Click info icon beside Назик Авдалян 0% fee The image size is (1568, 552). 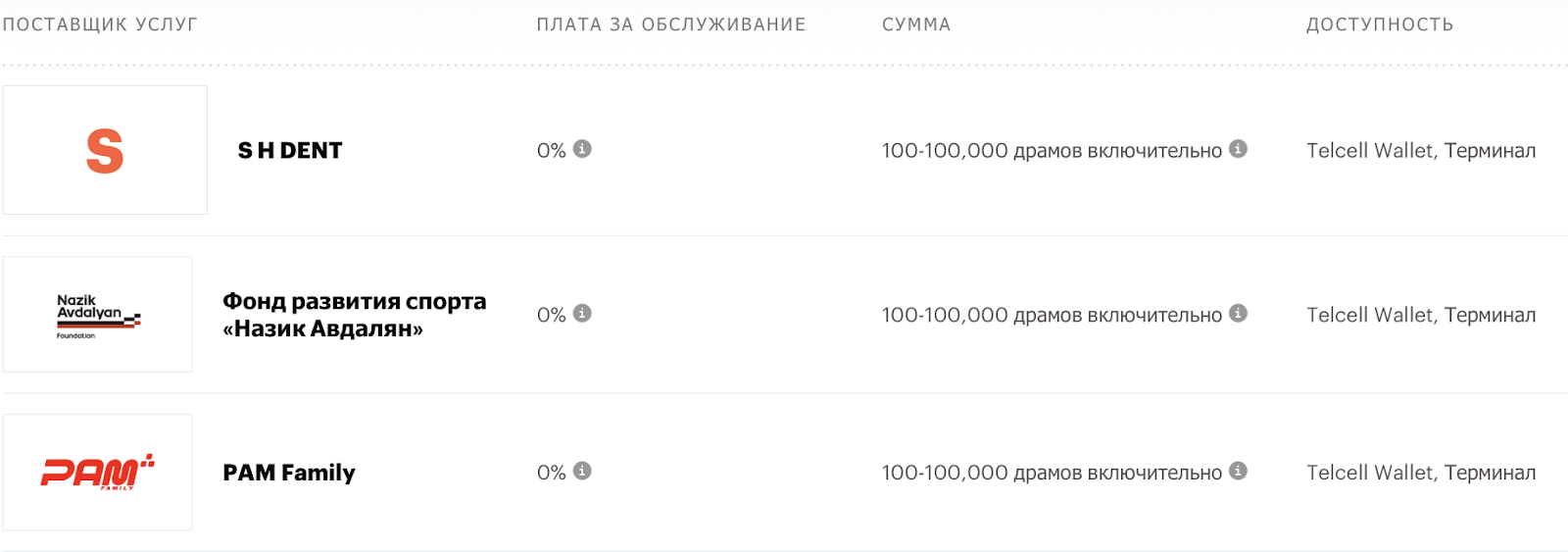[x=582, y=314]
